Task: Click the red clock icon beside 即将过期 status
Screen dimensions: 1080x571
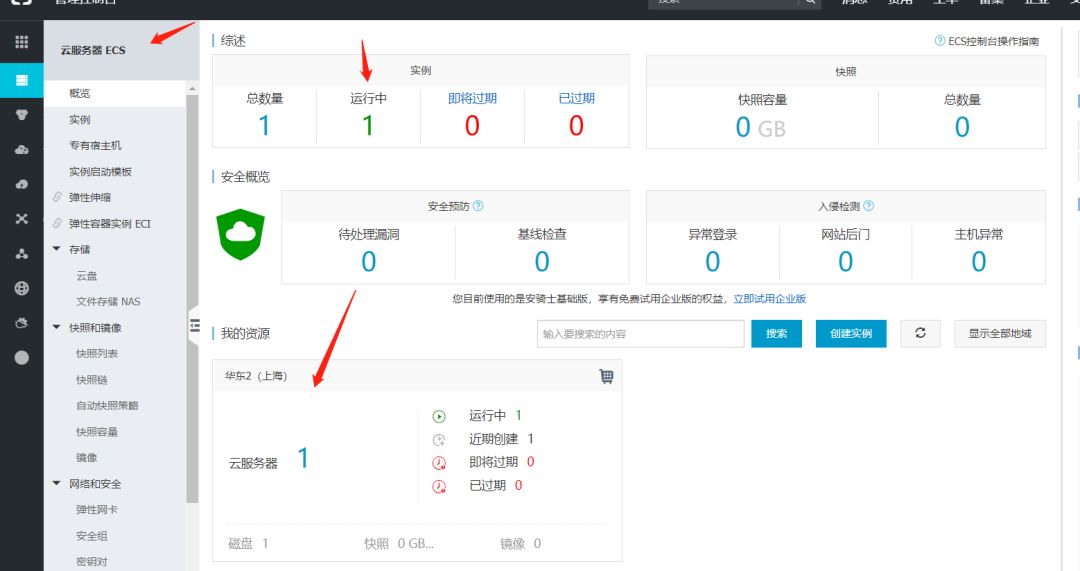Action: 439,463
